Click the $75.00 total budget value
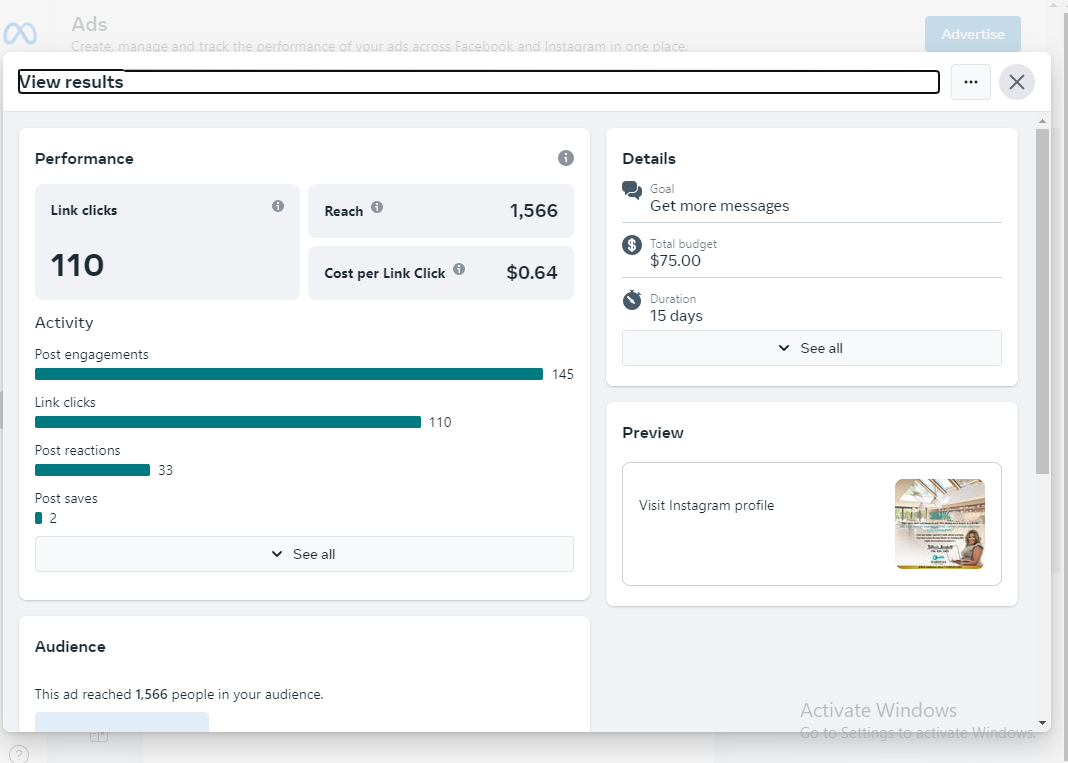Viewport: 1068px width, 763px height. 675,261
